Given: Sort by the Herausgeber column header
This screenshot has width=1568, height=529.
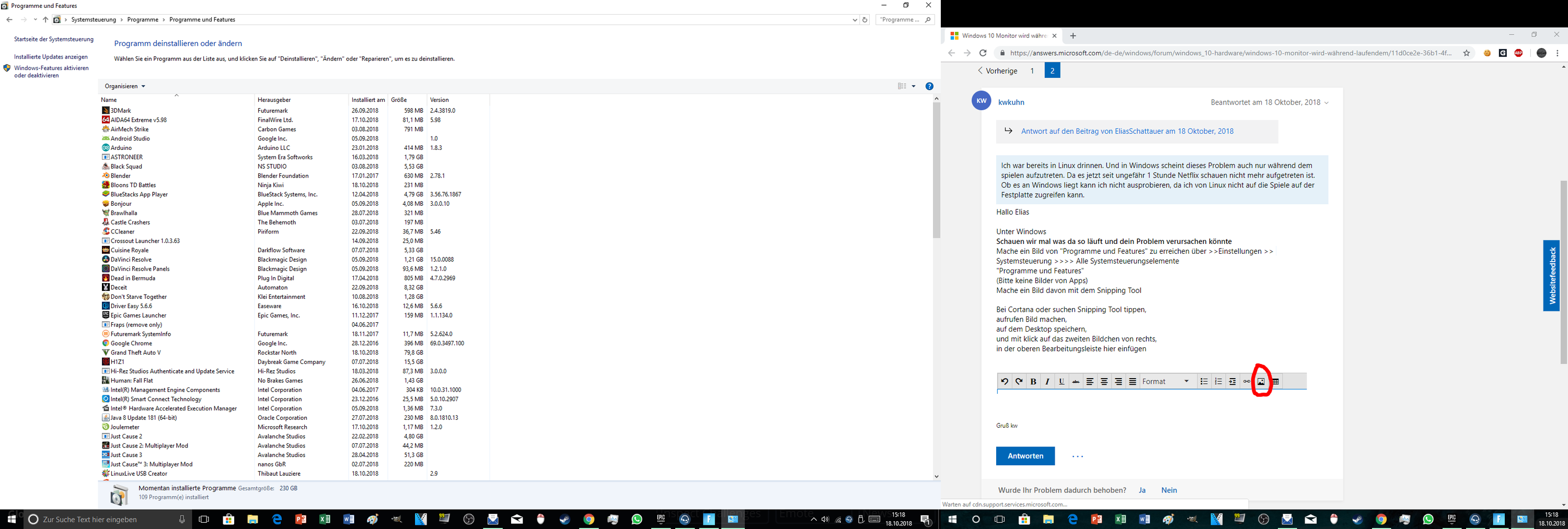Looking at the screenshot, I should pyautogui.click(x=301, y=99).
